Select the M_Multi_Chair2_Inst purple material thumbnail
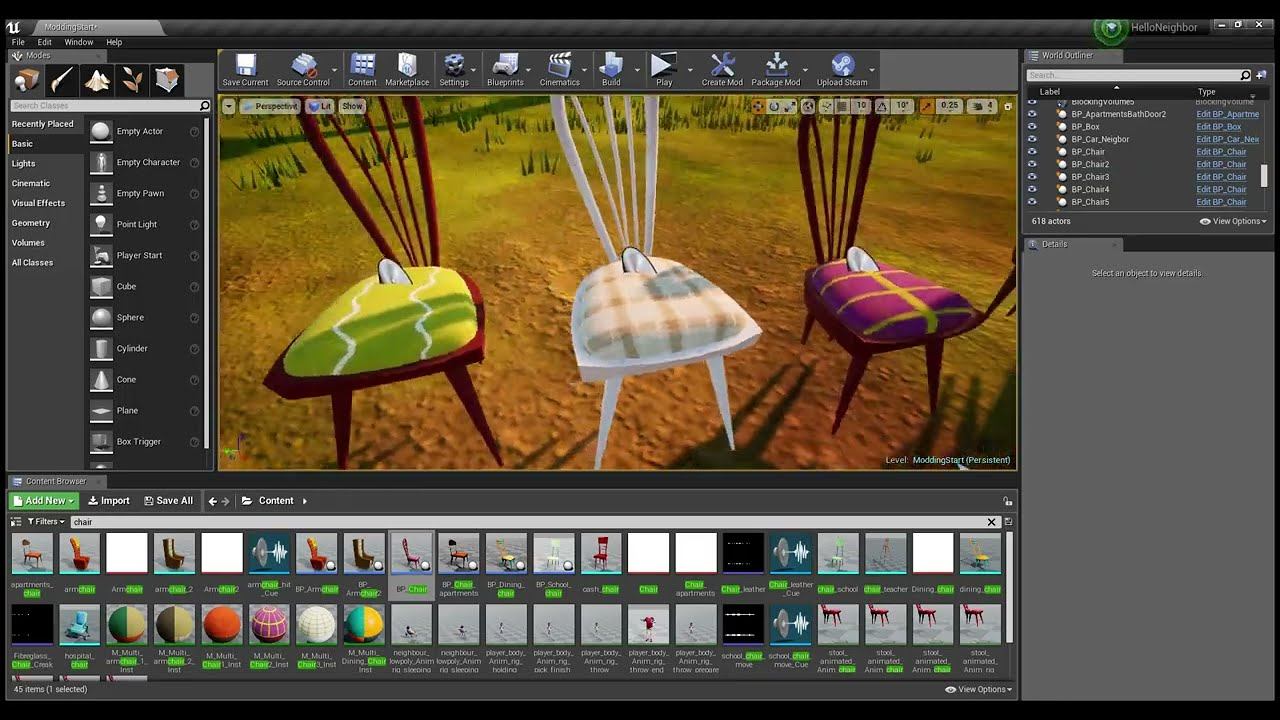 (x=269, y=625)
